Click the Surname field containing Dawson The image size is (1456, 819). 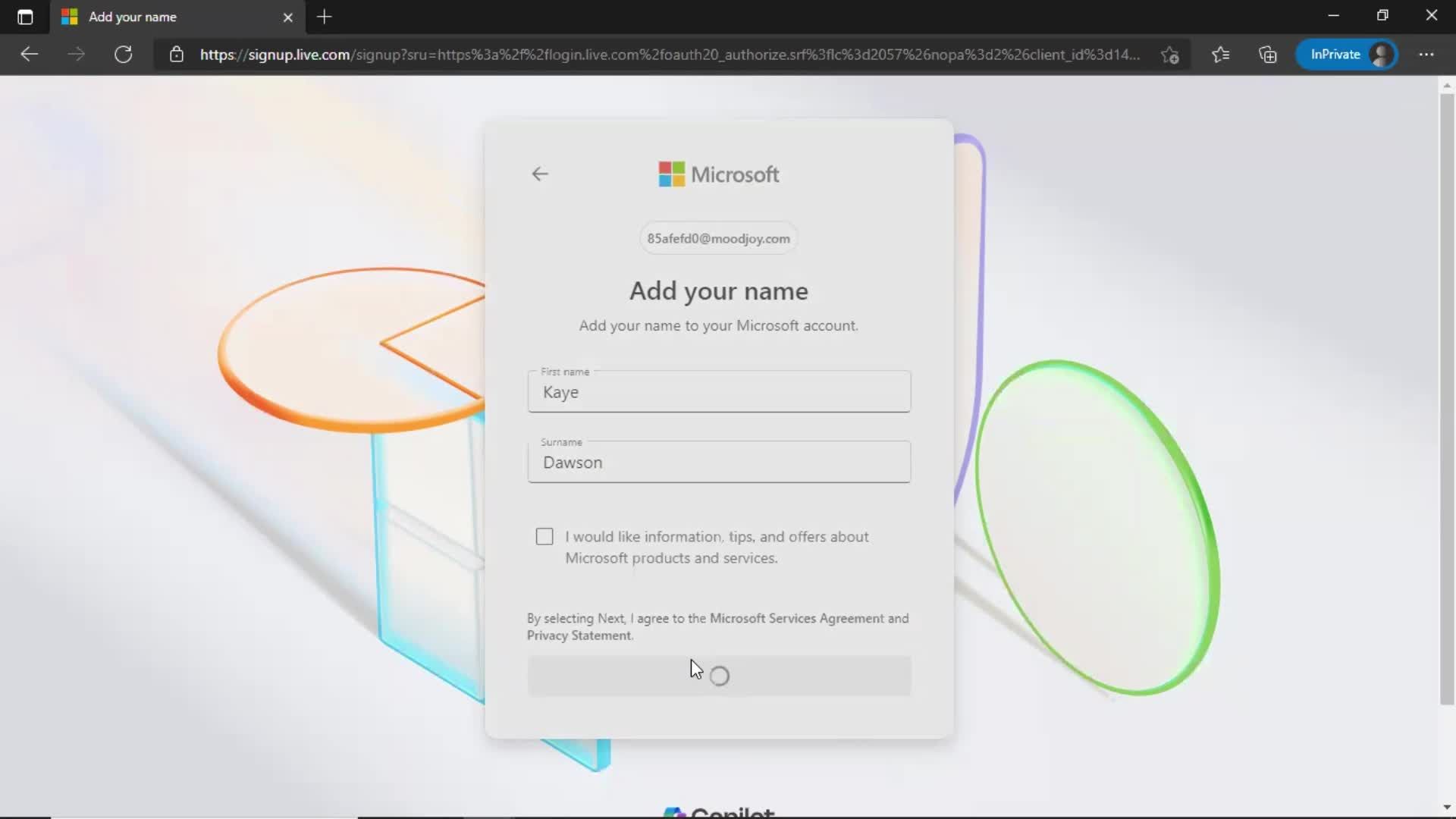point(719,463)
